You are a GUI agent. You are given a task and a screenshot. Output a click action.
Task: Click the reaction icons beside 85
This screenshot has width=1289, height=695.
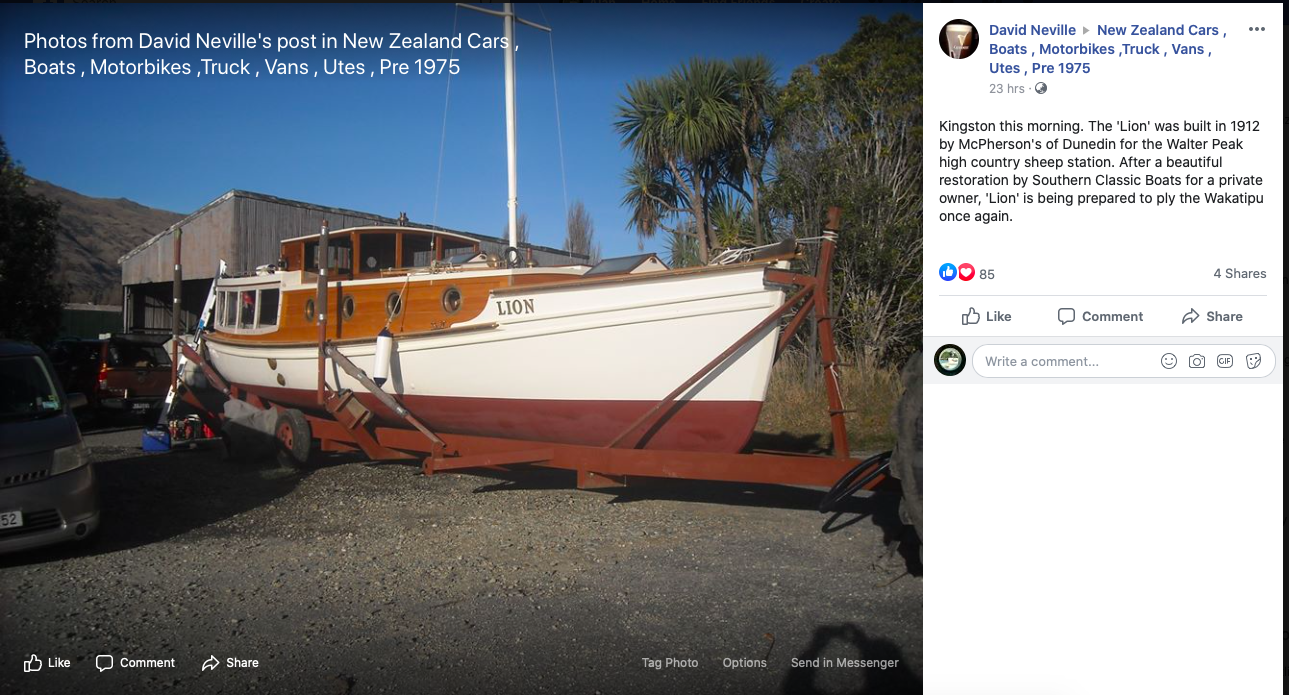[957, 273]
